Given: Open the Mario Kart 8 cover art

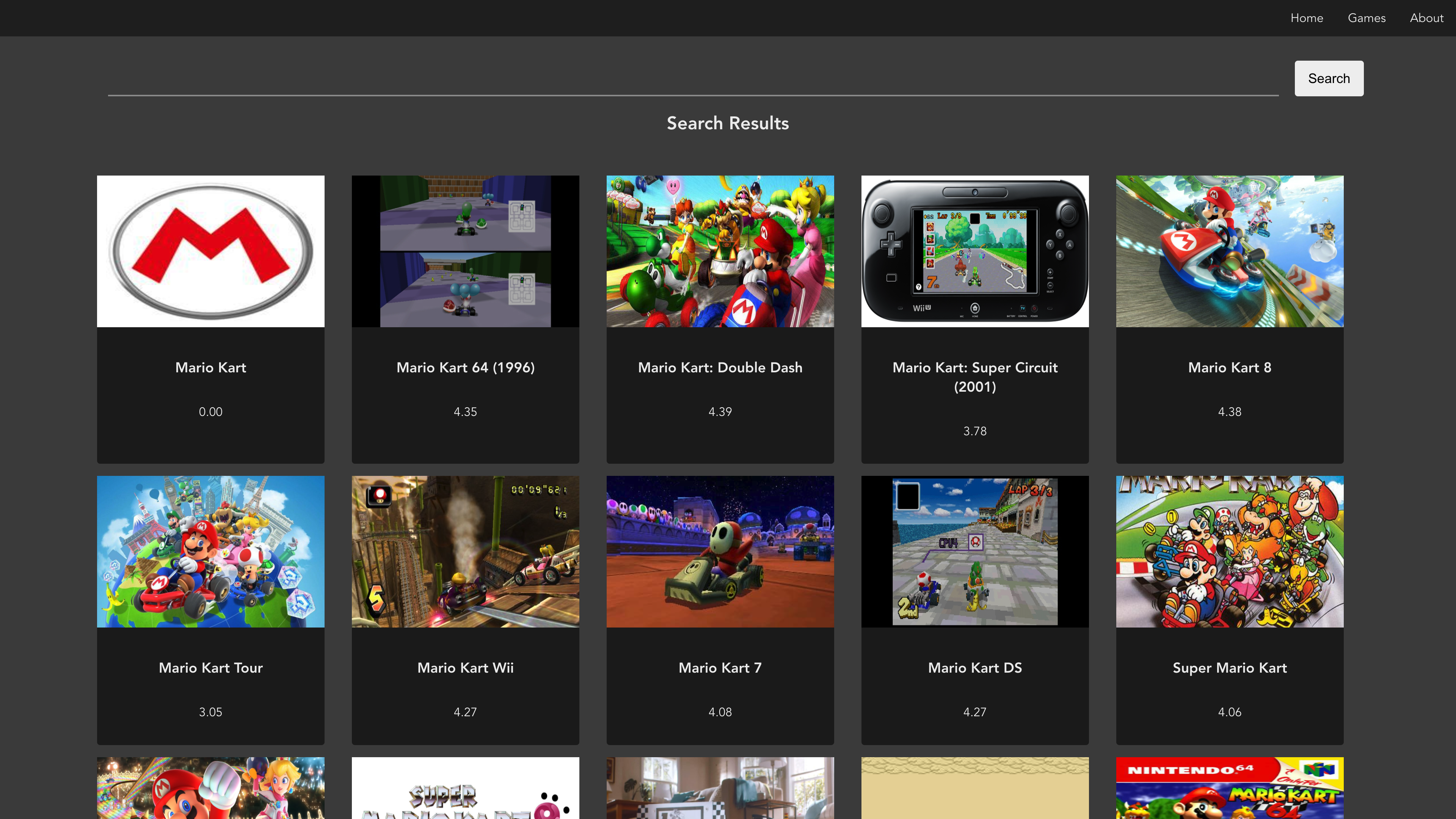Looking at the screenshot, I should (1229, 251).
